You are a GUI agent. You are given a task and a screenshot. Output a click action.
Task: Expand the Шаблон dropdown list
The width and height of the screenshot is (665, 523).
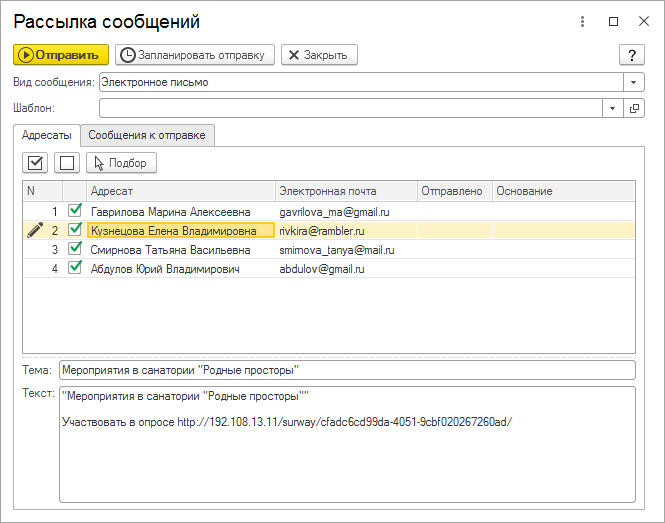[612, 108]
